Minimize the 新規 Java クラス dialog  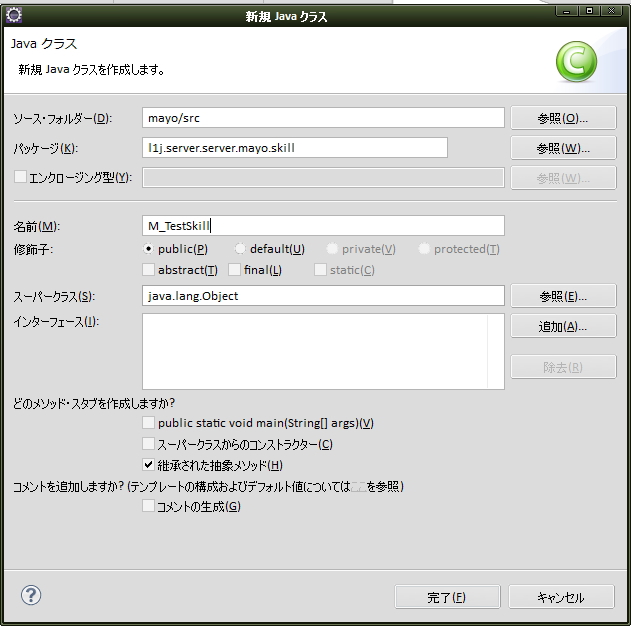[567, 11]
